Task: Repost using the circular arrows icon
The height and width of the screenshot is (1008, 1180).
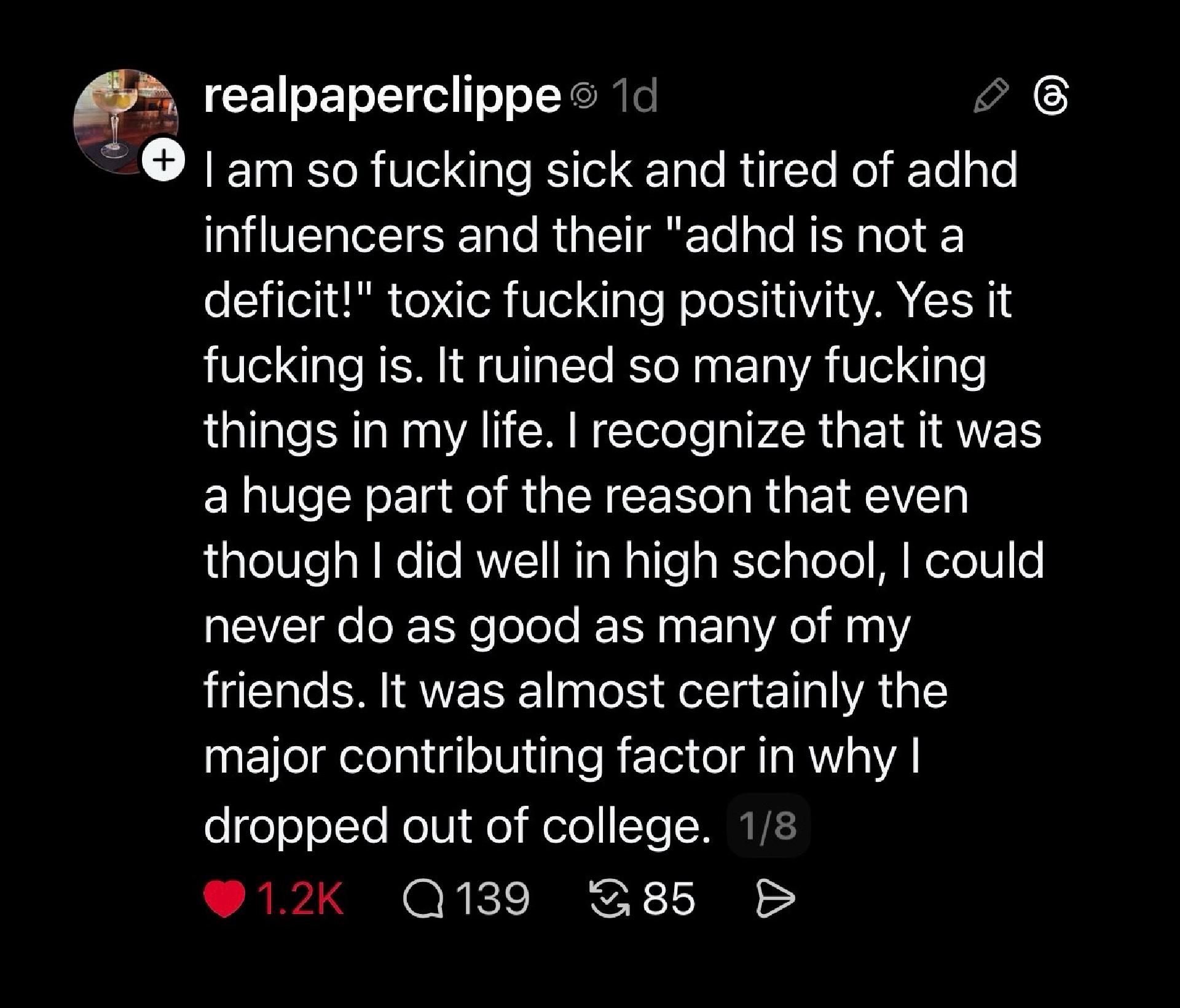Action: pyautogui.click(x=609, y=899)
